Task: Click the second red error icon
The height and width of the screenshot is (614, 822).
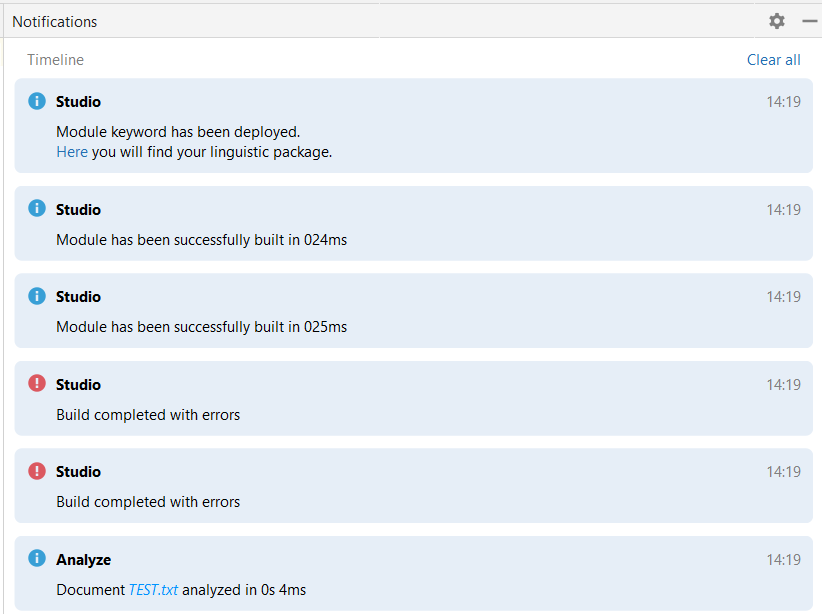Action: click(37, 471)
